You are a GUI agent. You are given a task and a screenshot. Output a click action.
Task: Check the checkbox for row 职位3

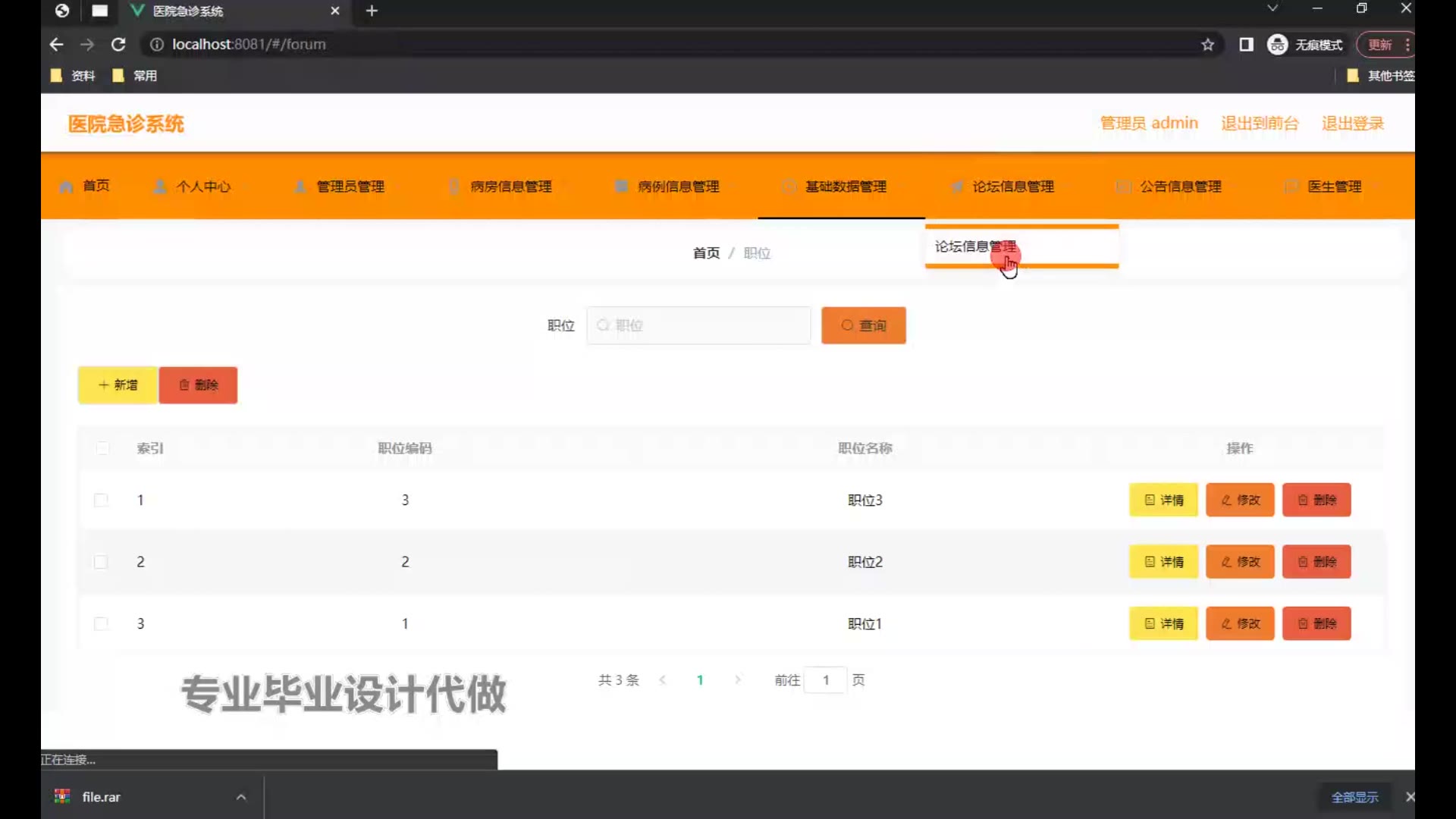coord(101,500)
